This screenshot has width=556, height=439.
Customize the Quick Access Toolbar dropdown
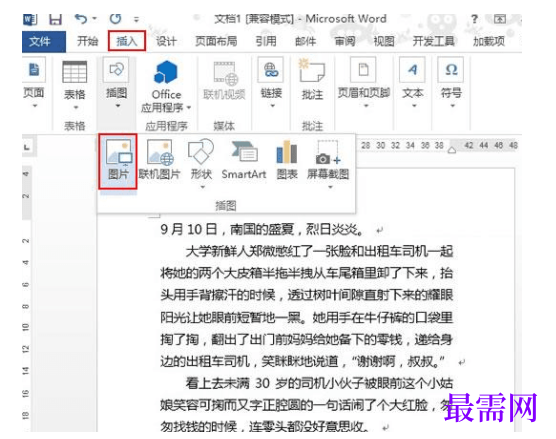click(136, 19)
